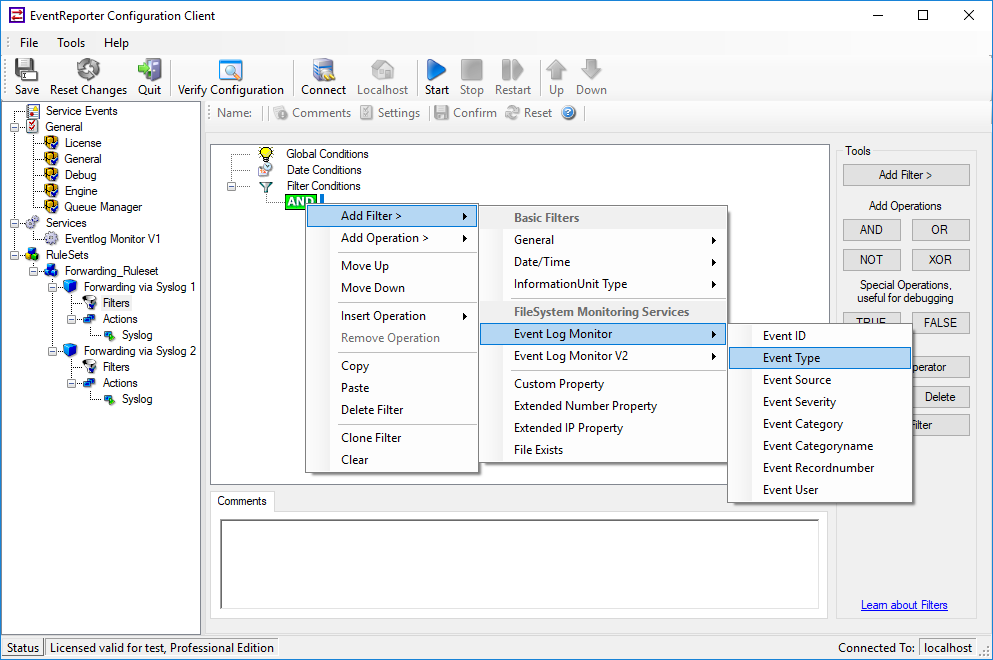Start the service with the Start icon
993x660 pixels.
pos(436,70)
